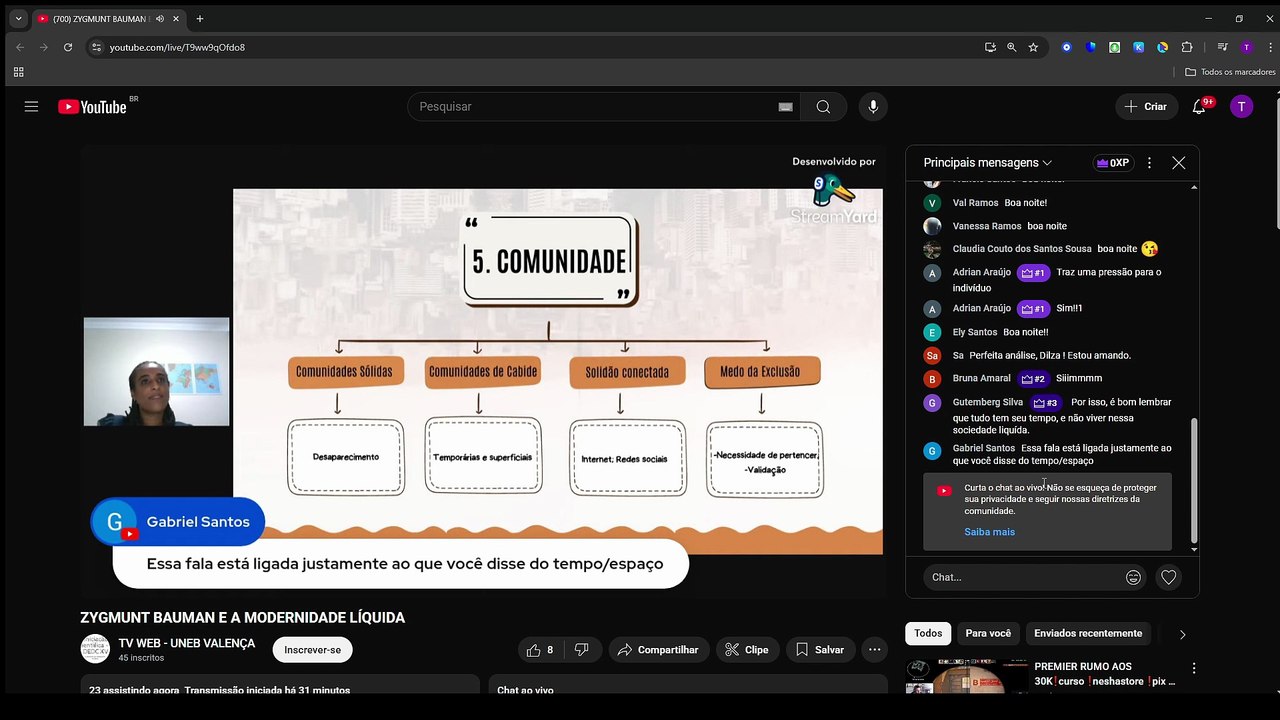Image resolution: width=1280 pixels, height=720 pixels.
Task: Select the Para você filter chip
Action: (x=988, y=633)
